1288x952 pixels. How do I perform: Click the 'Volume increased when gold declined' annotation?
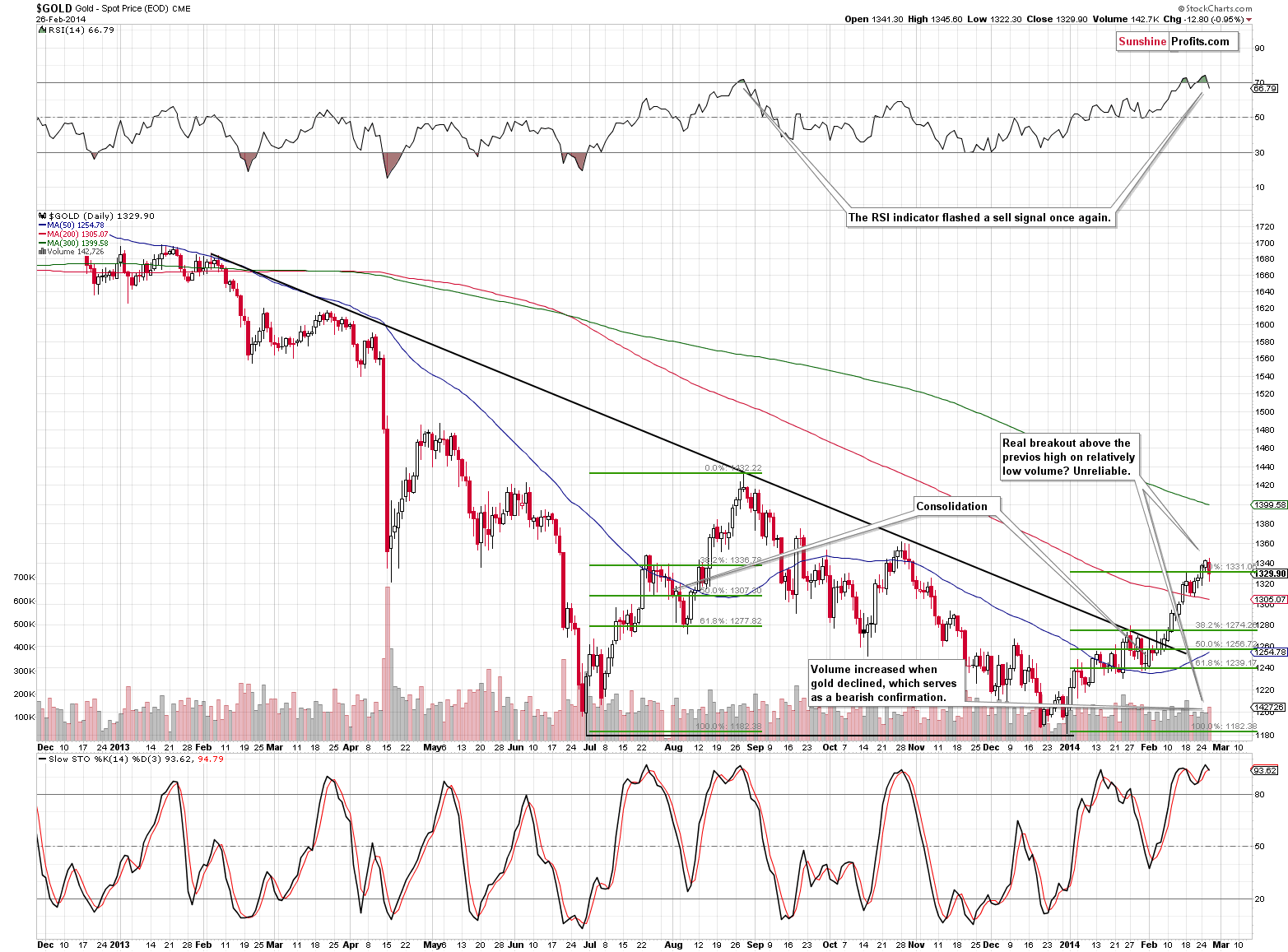pyautogui.click(x=885, y=683)
